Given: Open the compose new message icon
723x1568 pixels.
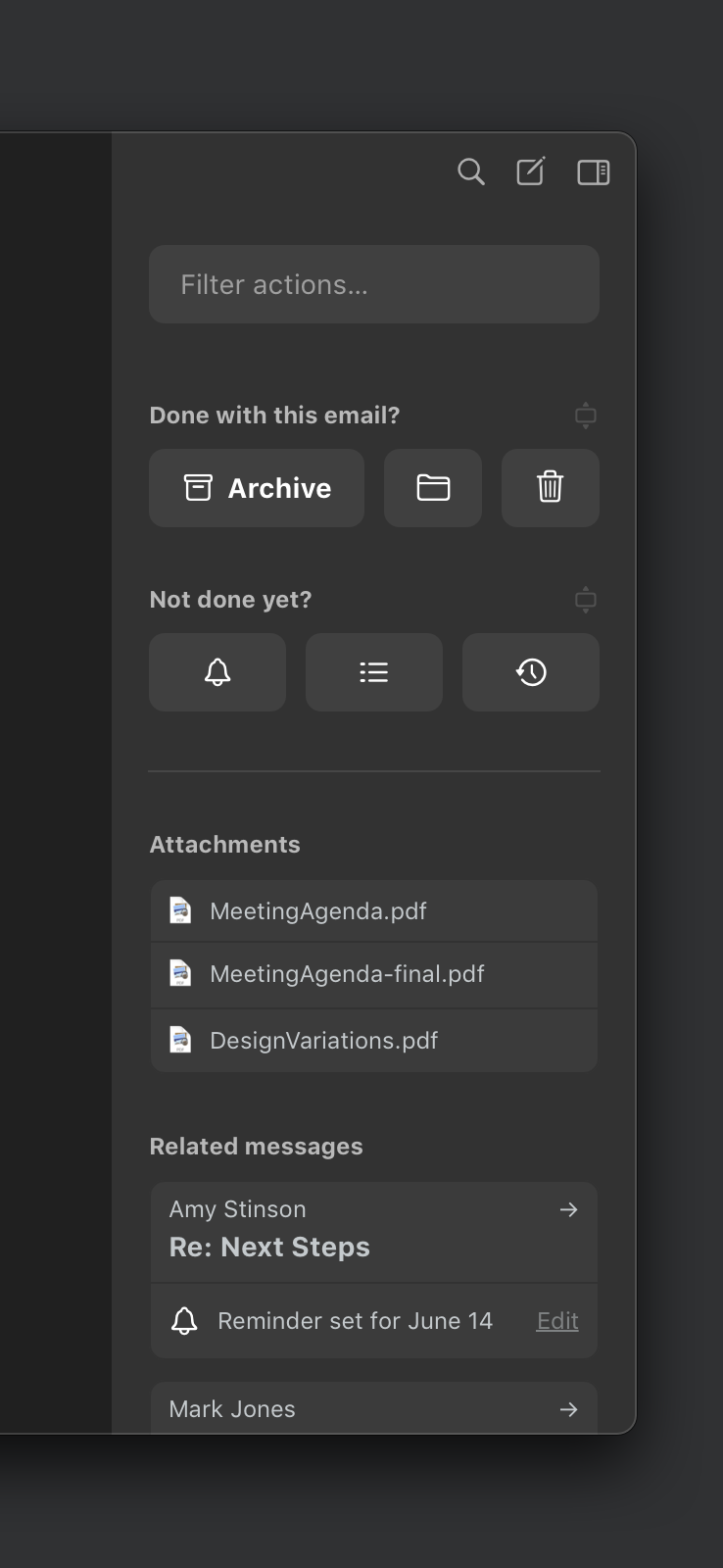Looking at the screenshot, I should (x=531, y=171).
